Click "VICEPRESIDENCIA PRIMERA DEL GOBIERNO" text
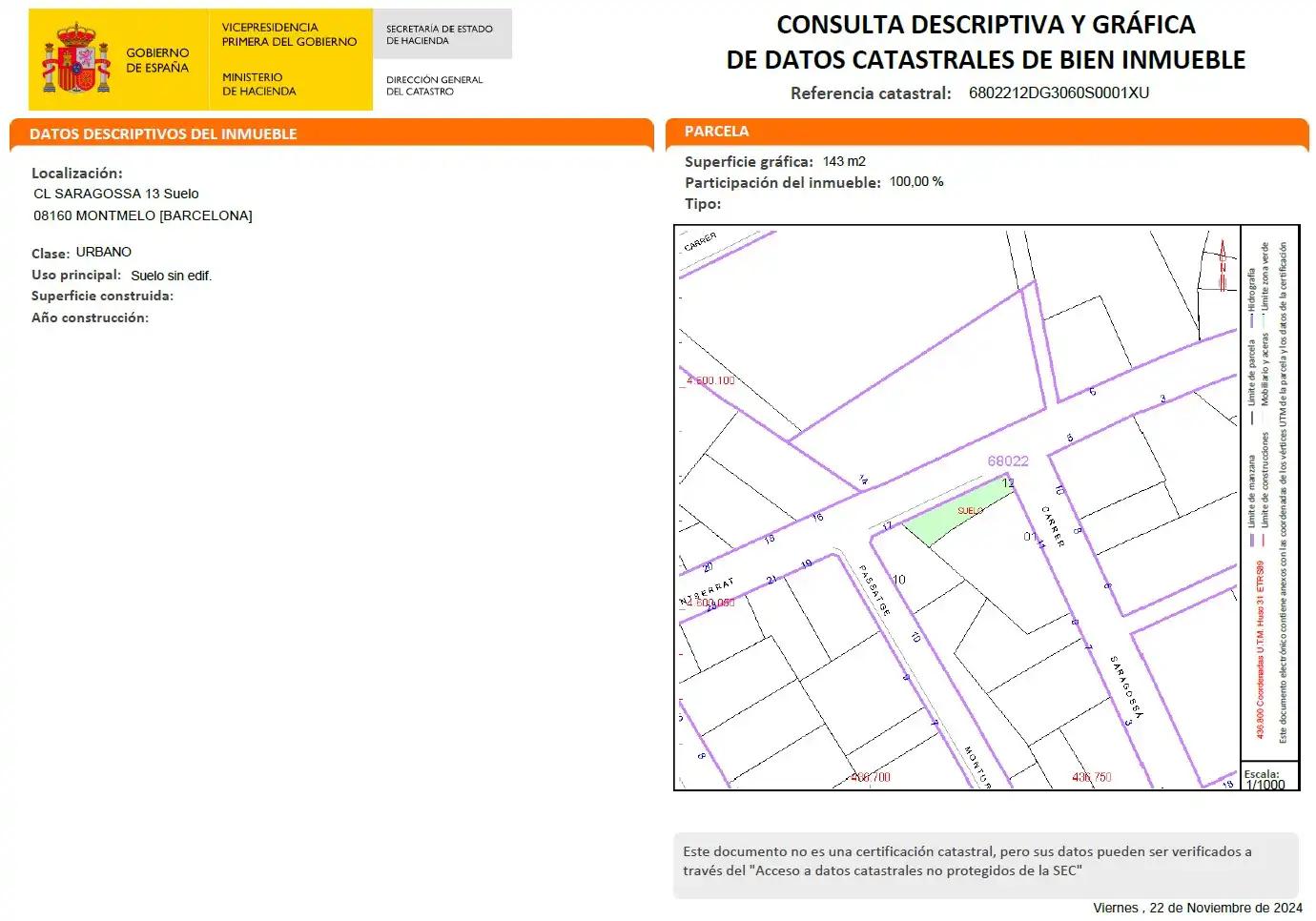Image resolution: width=1316 pixels, height=921 pixels. tap(289, 34)
